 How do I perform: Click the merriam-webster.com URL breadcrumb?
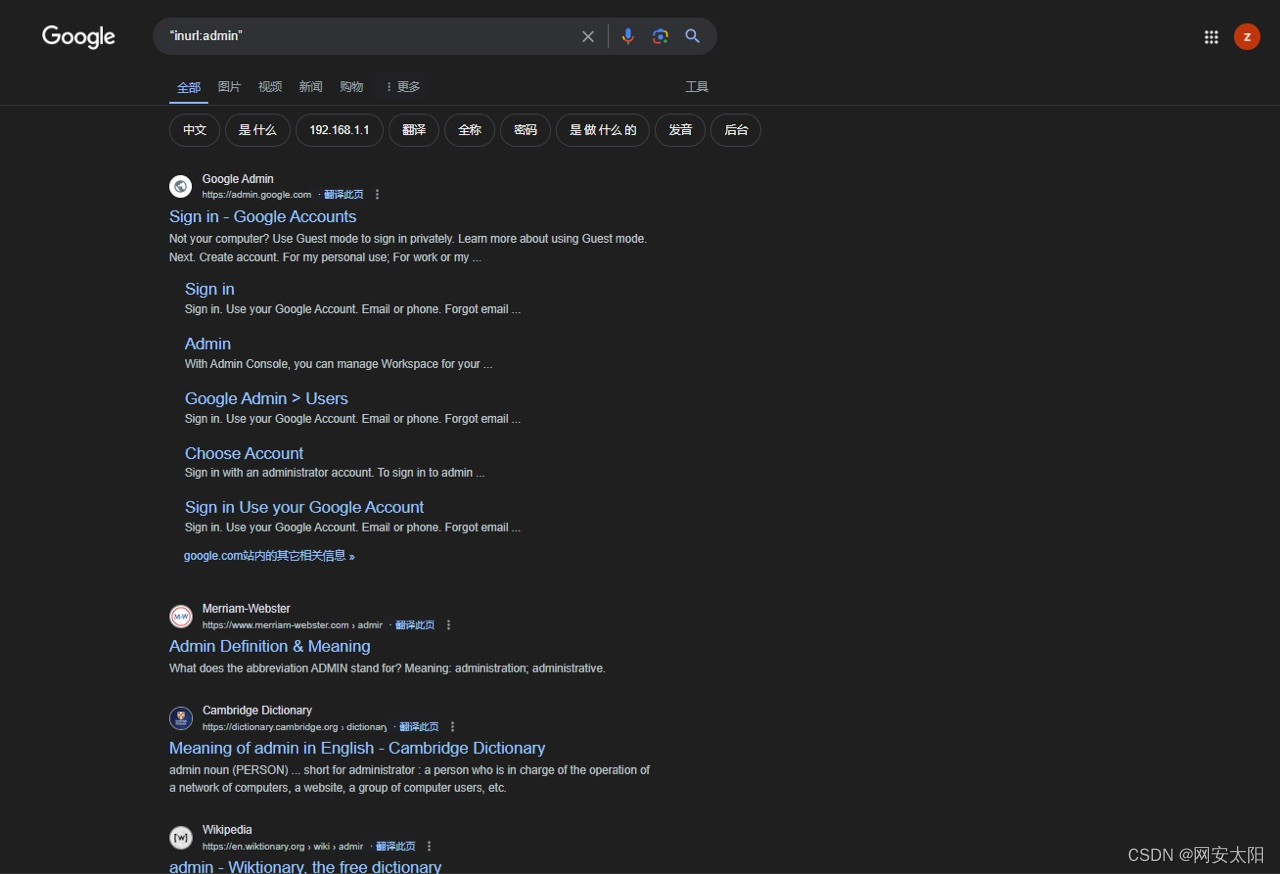pyautogui.click(x=292, y=625)
